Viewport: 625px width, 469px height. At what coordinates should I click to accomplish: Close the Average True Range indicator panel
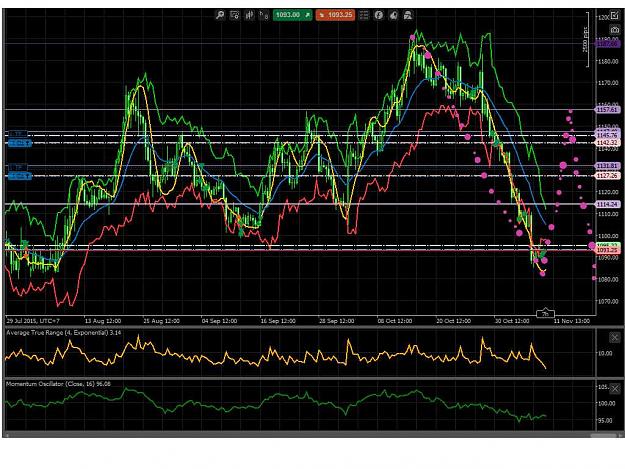(x=615, y=338)
